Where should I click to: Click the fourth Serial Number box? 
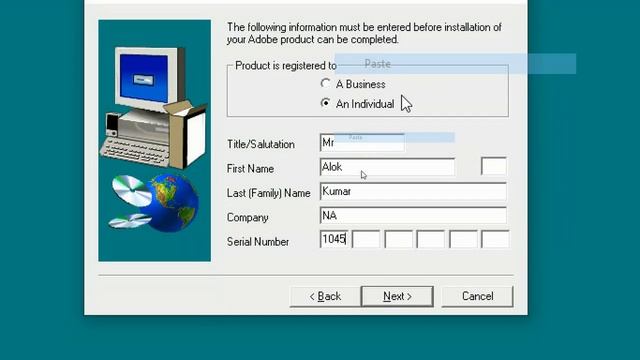pos(431,239)
